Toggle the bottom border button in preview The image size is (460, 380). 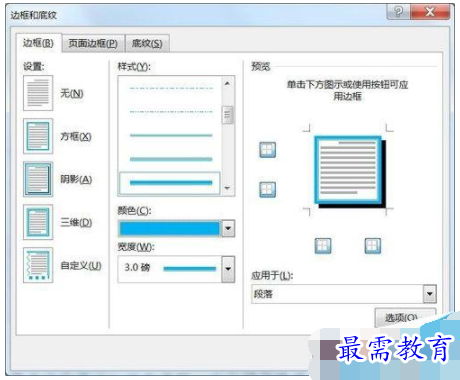[268, 189]
